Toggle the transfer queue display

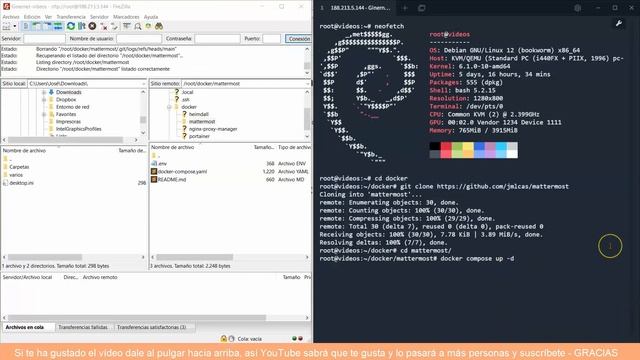(x=58, y=27)
